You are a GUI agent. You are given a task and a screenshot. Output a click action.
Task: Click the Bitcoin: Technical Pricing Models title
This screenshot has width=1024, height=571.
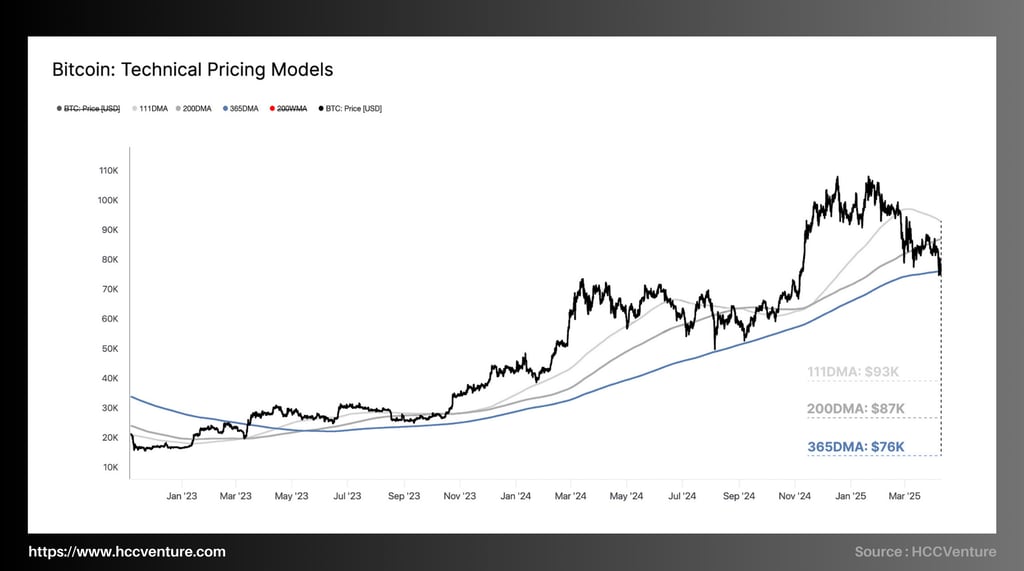(x=193, y=69)
